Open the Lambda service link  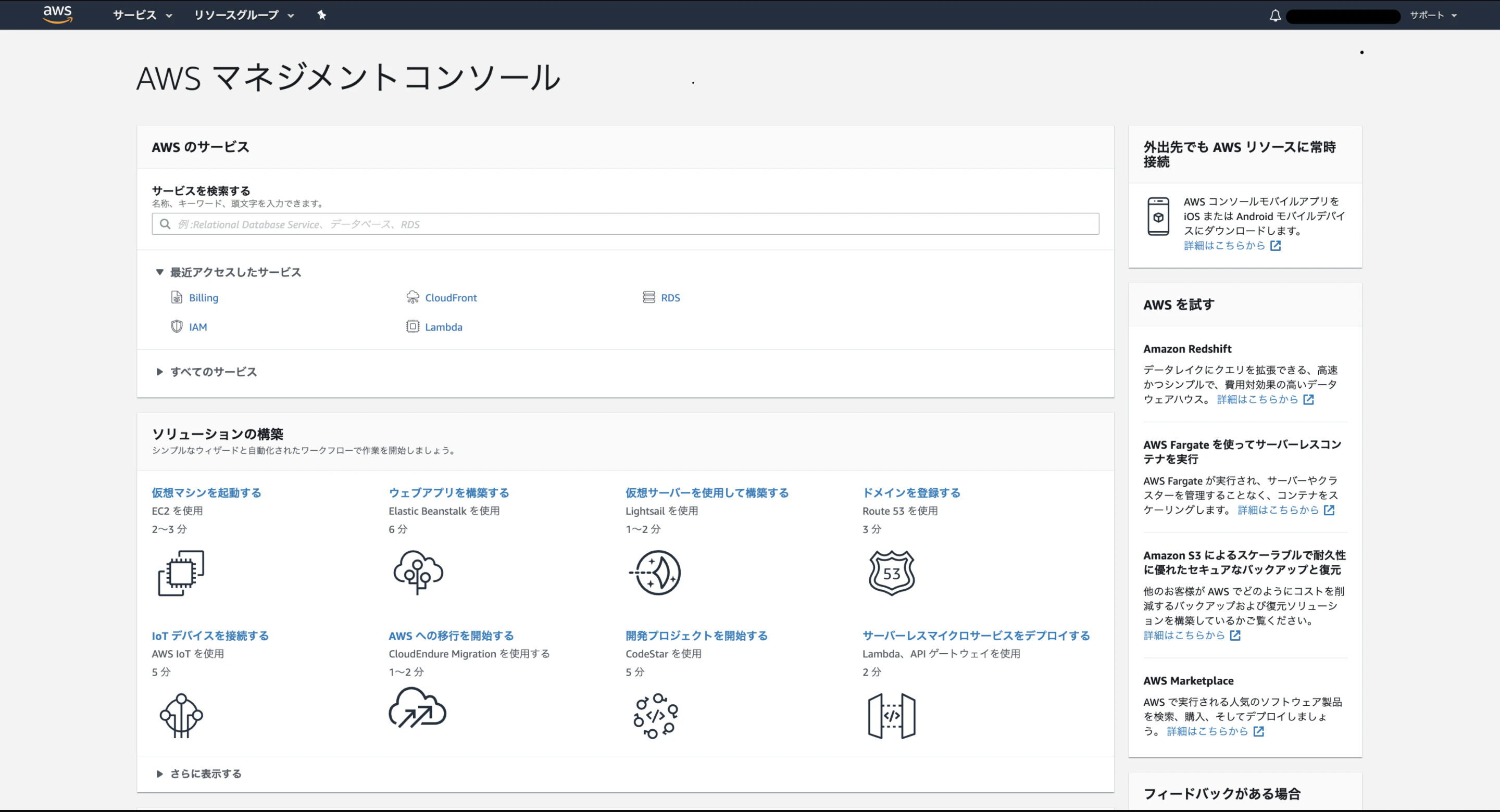click(444, 326)
